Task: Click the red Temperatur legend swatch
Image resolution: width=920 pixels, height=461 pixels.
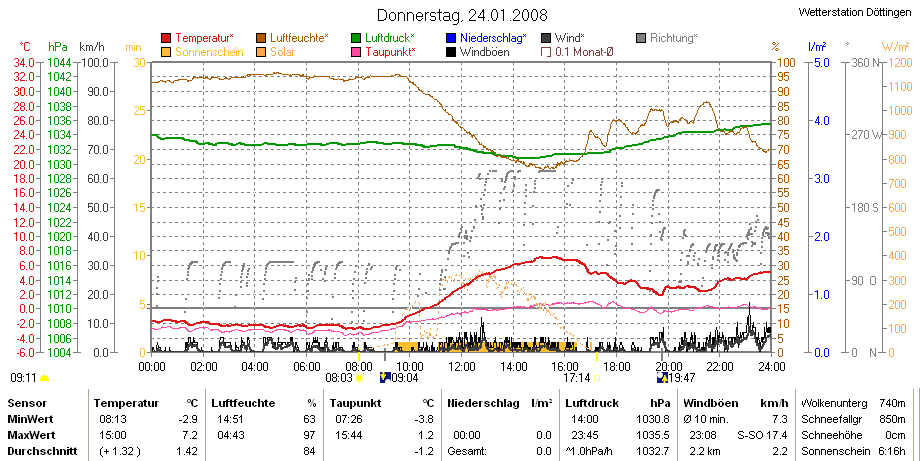Action: point(166,38)
